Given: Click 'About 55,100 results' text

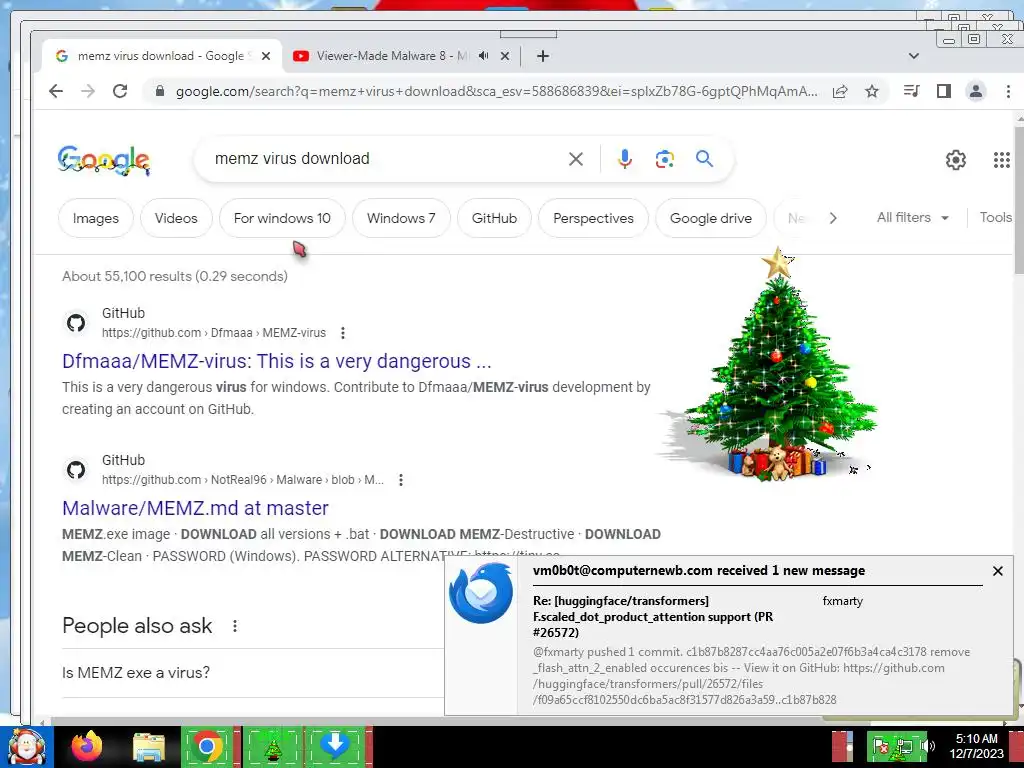Looking at the screenshot, I should tap(174, 276).
